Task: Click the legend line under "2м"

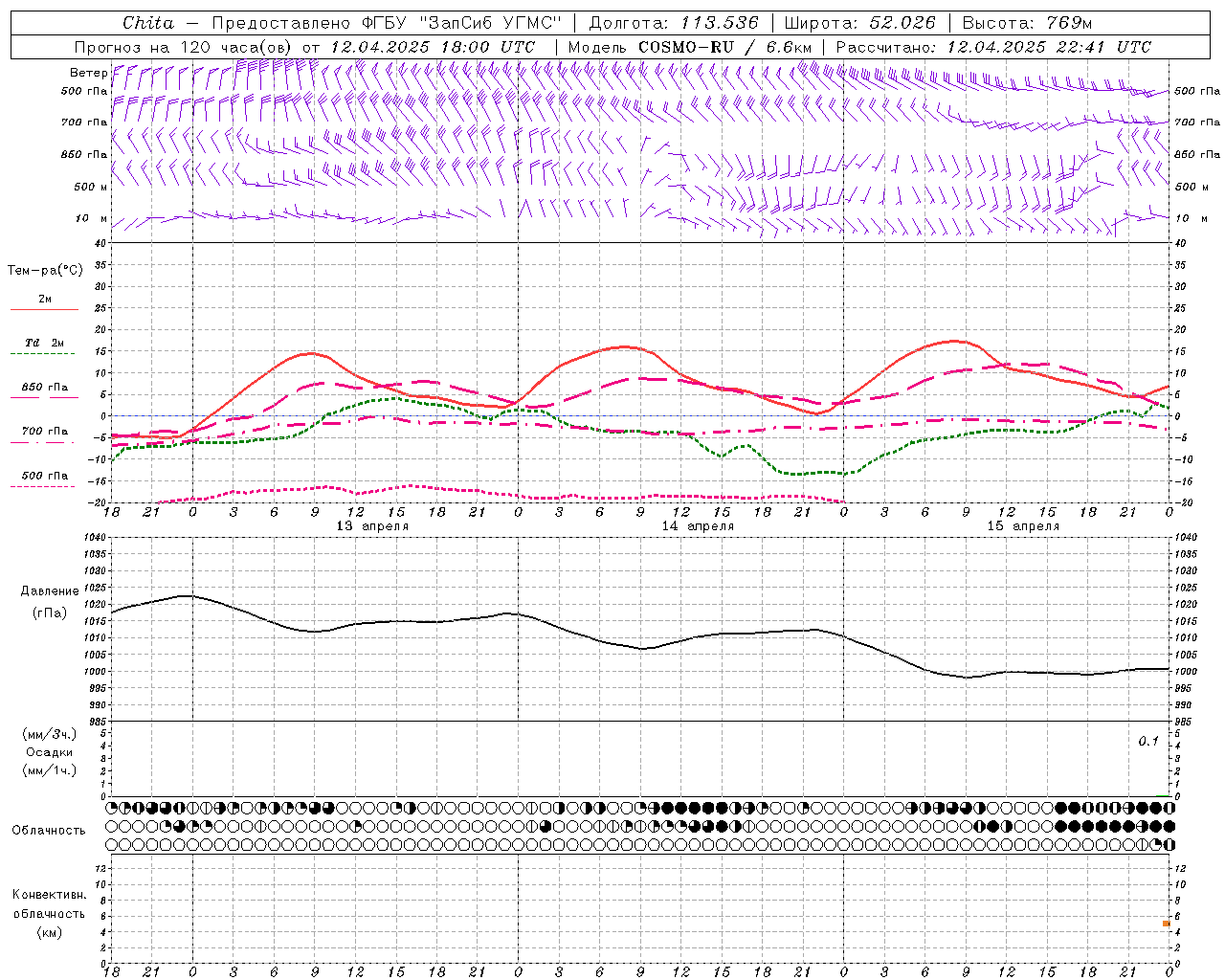Action: (44, 310)
